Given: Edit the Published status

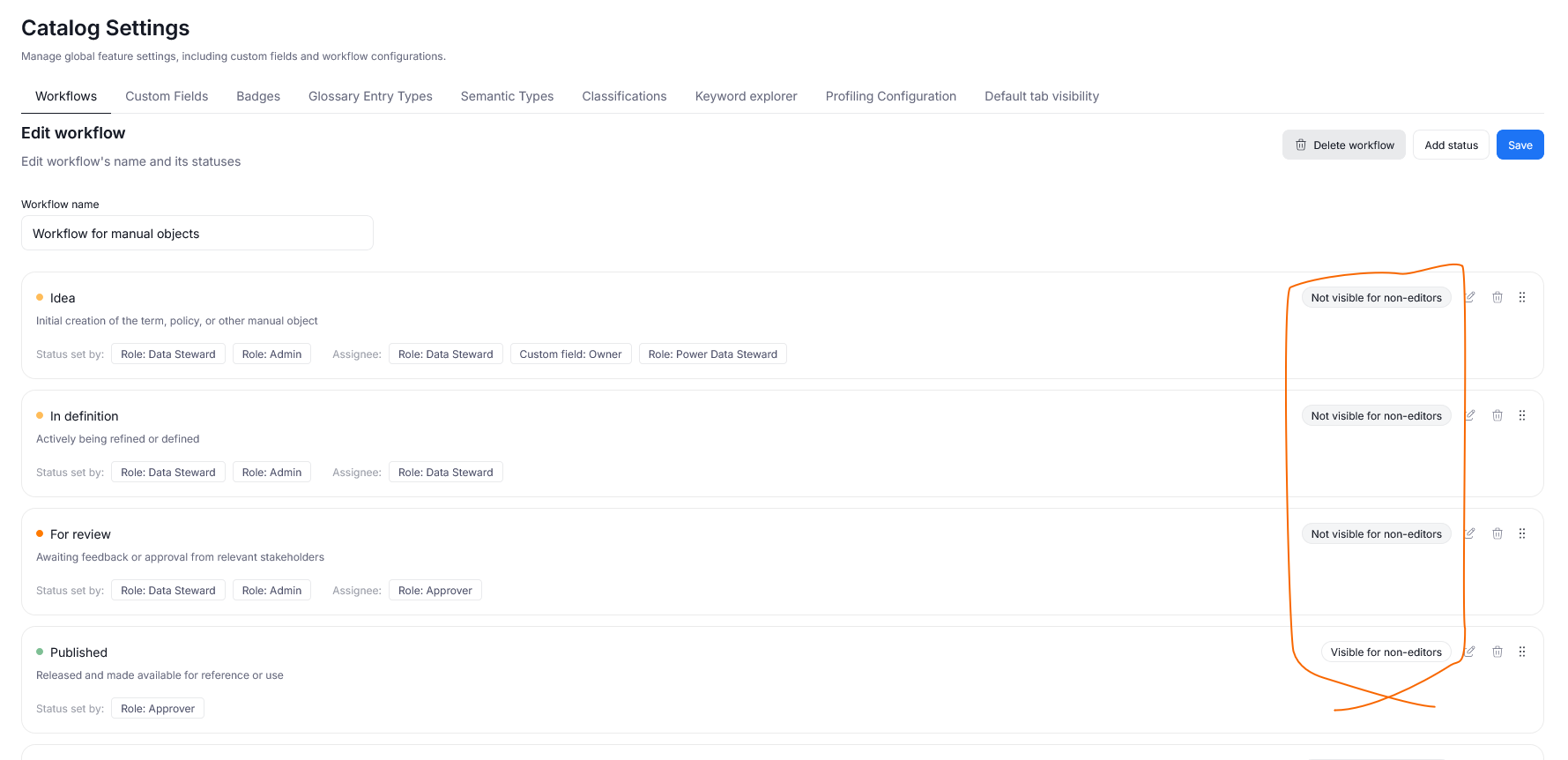Looking at the screenshot, I should pos(1470,652).
